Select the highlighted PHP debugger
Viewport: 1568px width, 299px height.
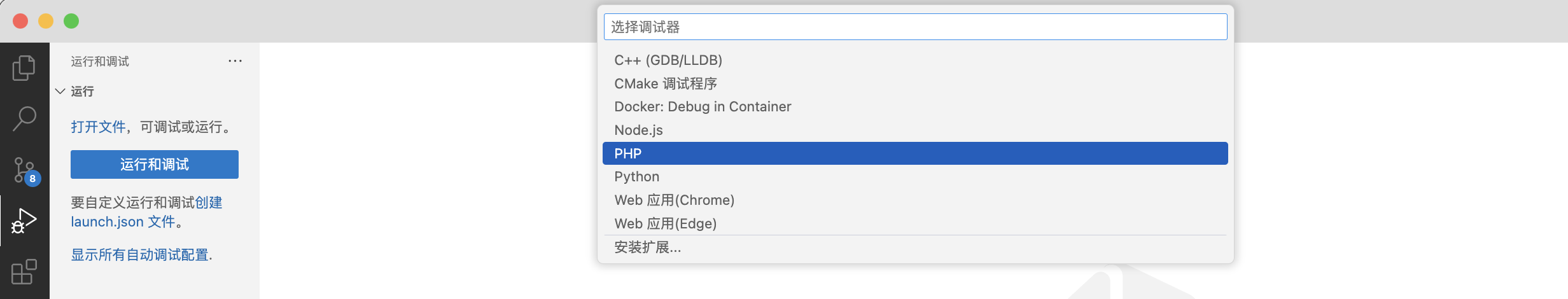click(x=915, y=153)
